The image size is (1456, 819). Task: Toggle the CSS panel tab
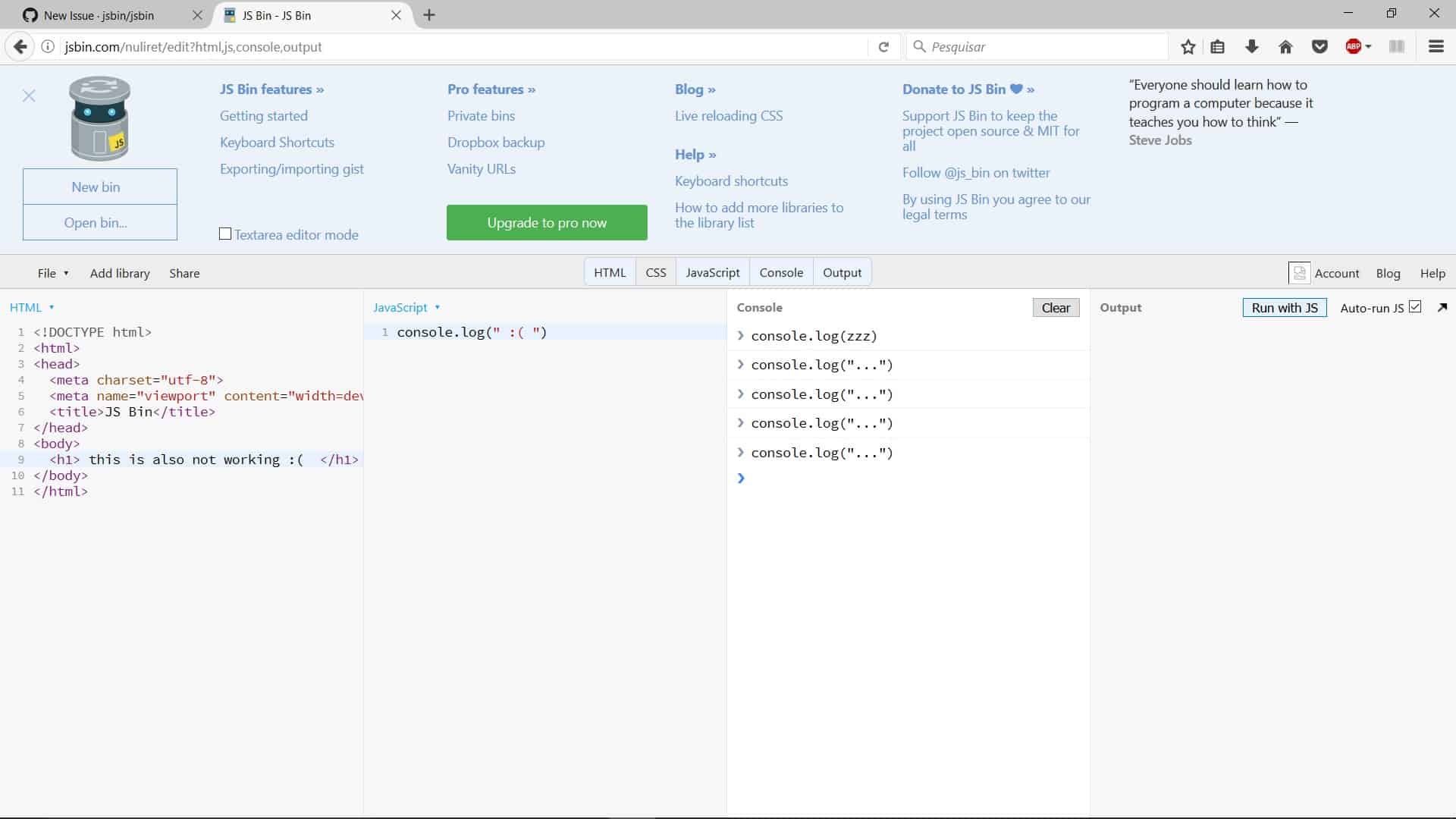coord(656,273)
